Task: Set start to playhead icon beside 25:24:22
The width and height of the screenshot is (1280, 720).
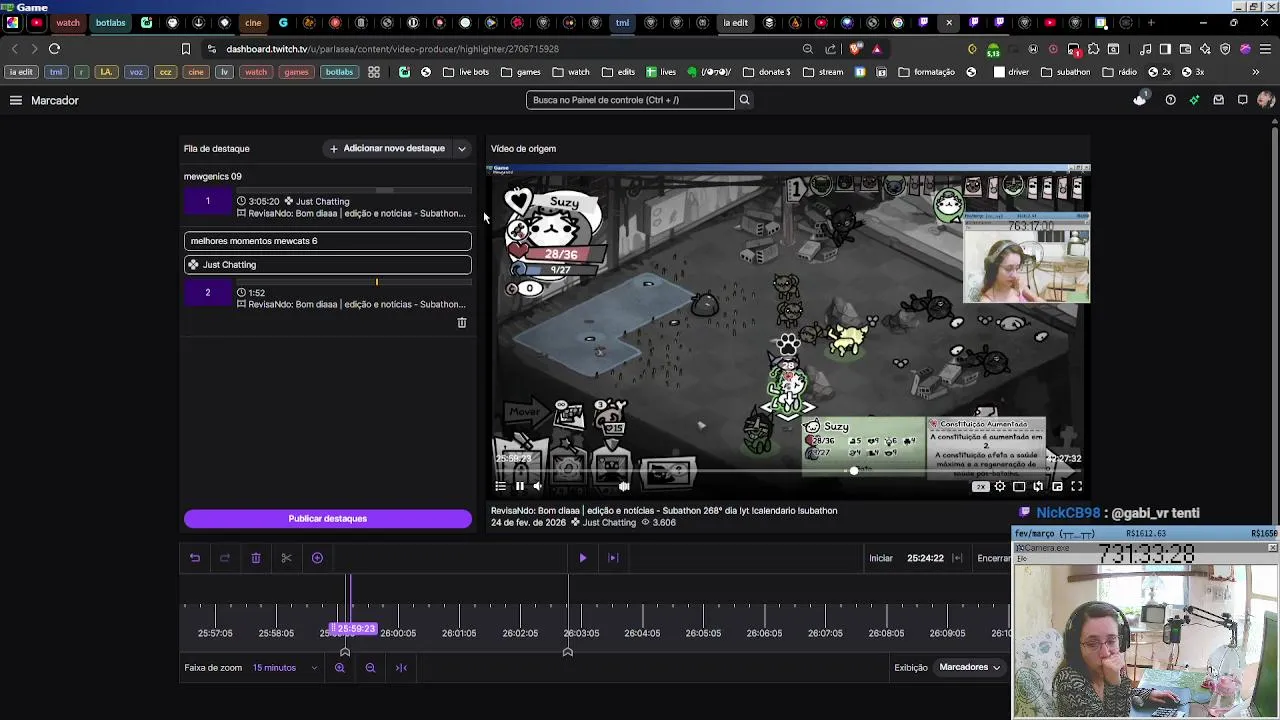Action: click(957, 558)
